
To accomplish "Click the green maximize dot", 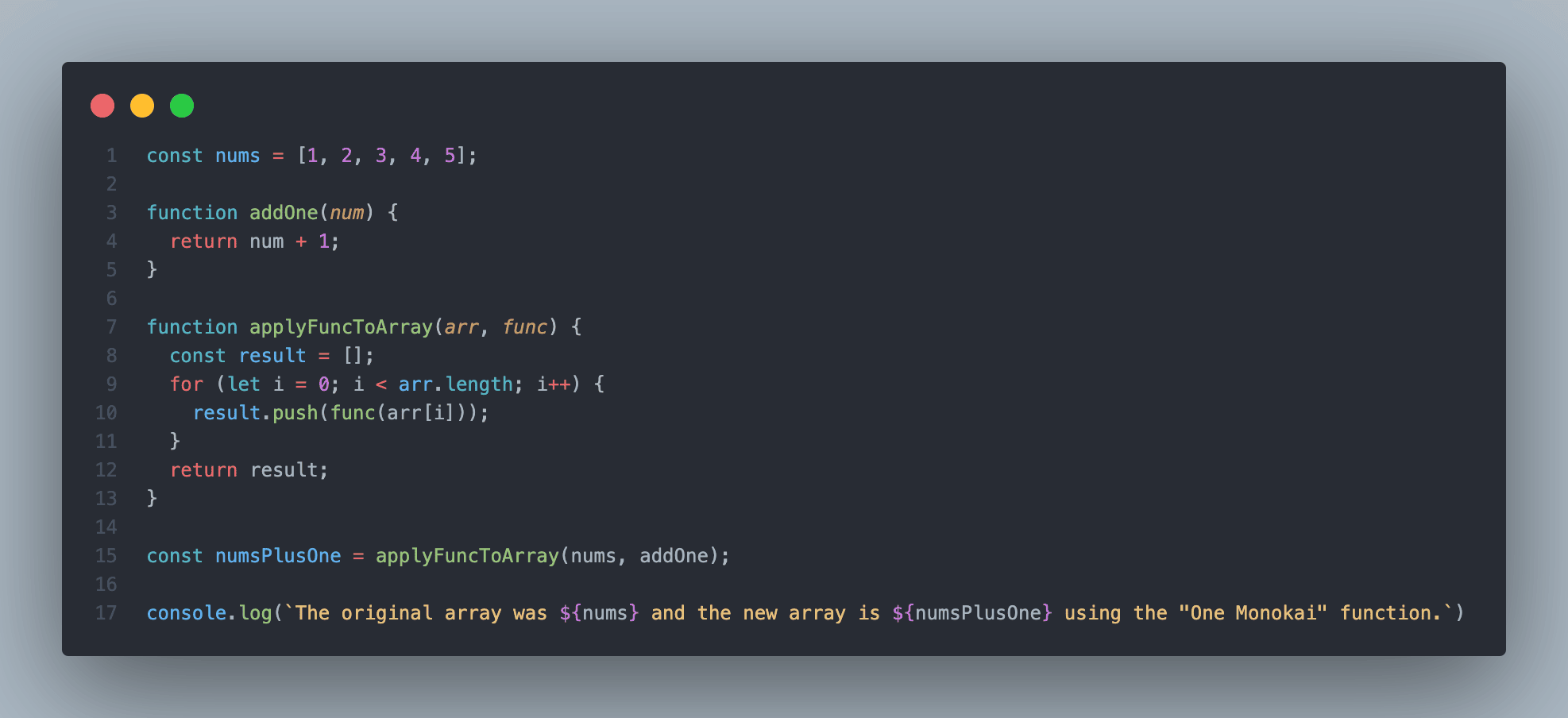I will pyautogui.click(x=182, y=106).
